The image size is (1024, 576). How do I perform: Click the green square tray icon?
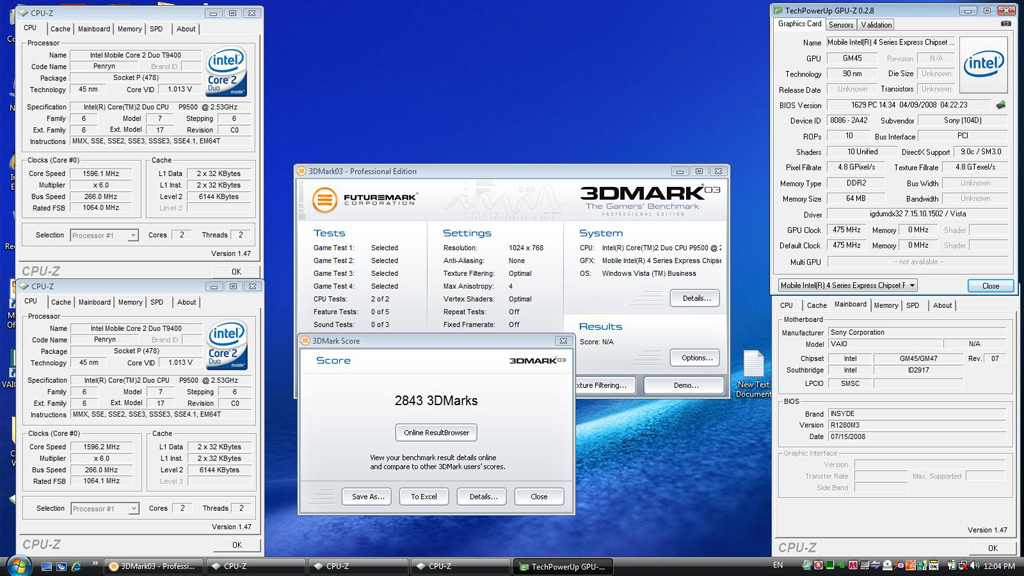[830, 566]
